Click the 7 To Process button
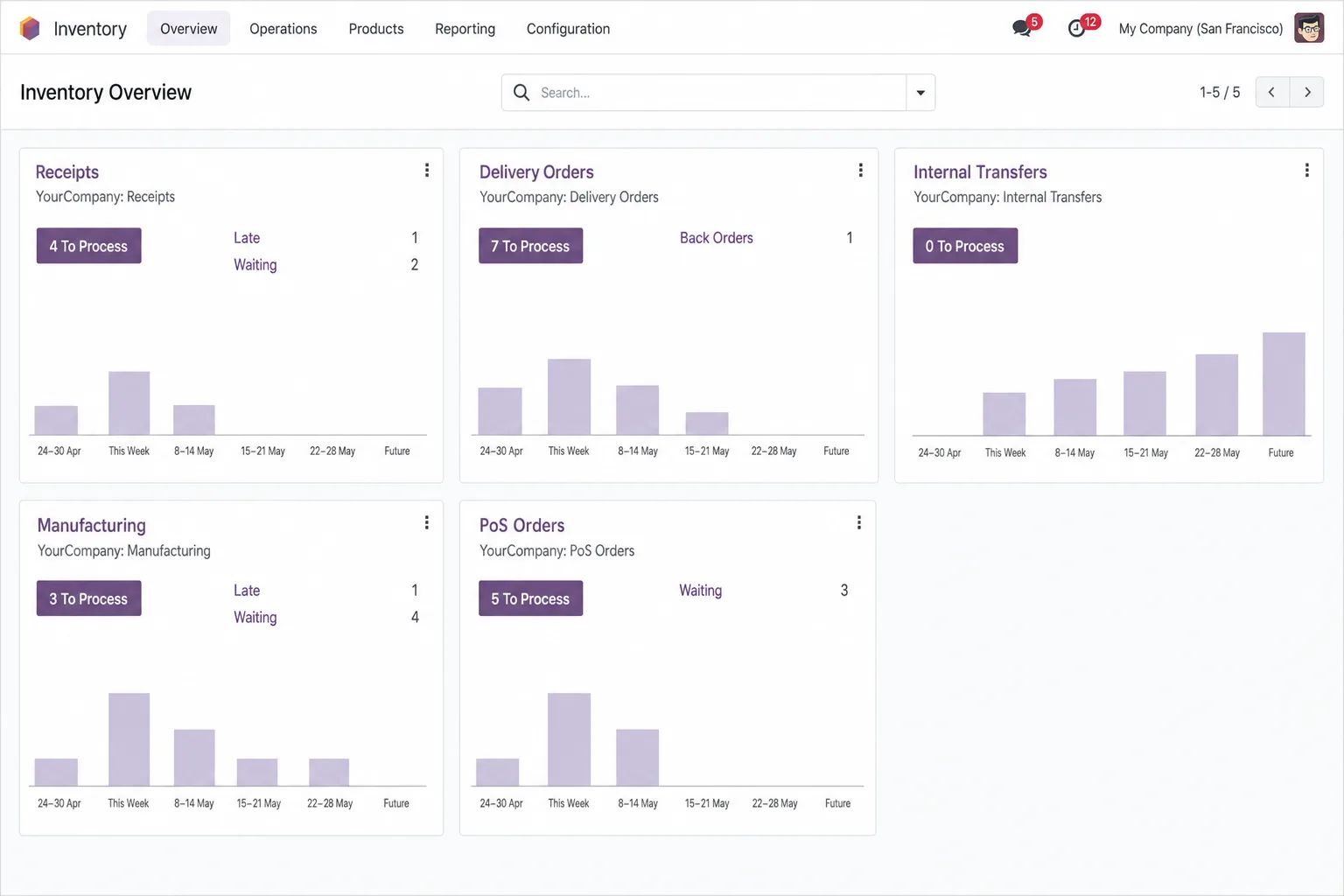This screenshot has width=1344, height=896. 530,246
